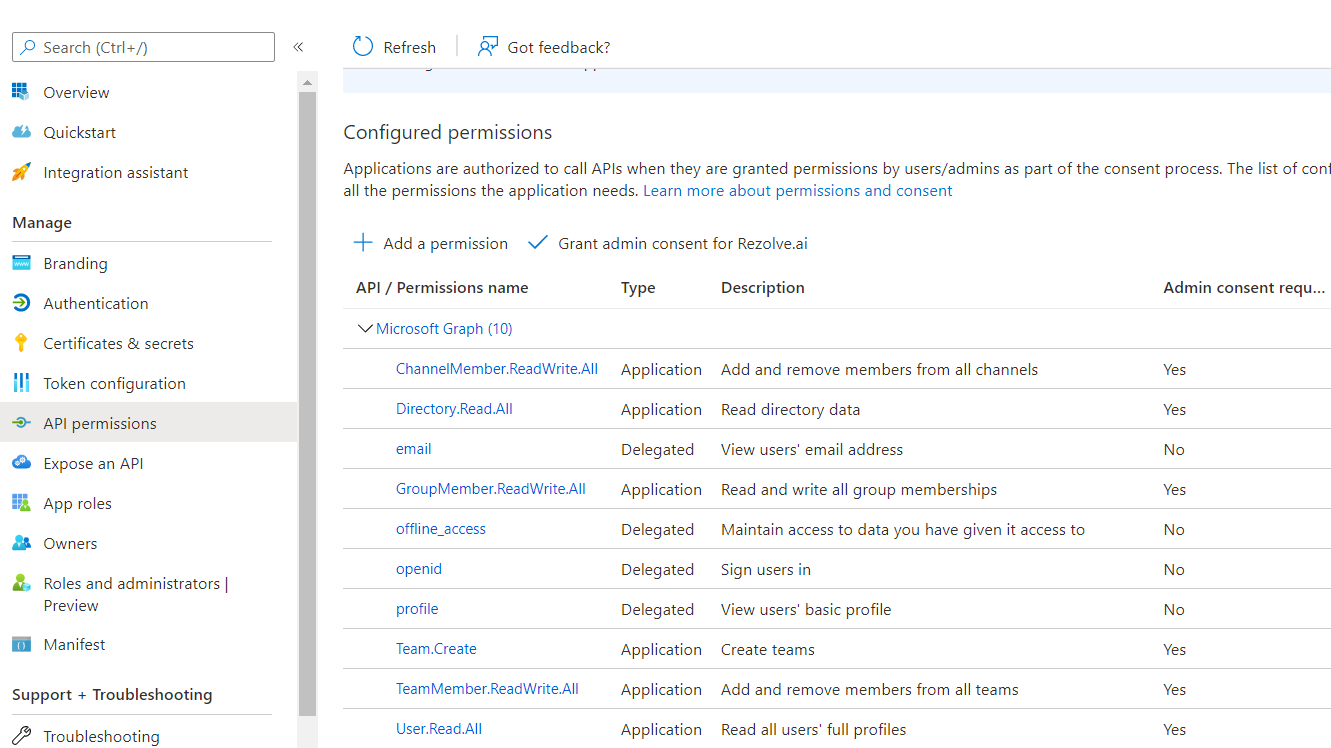Image resolution: width=1331 pixels, height=748 pixels.
Task: Click the Roles and administrators icon
Action: pos(21,583)
